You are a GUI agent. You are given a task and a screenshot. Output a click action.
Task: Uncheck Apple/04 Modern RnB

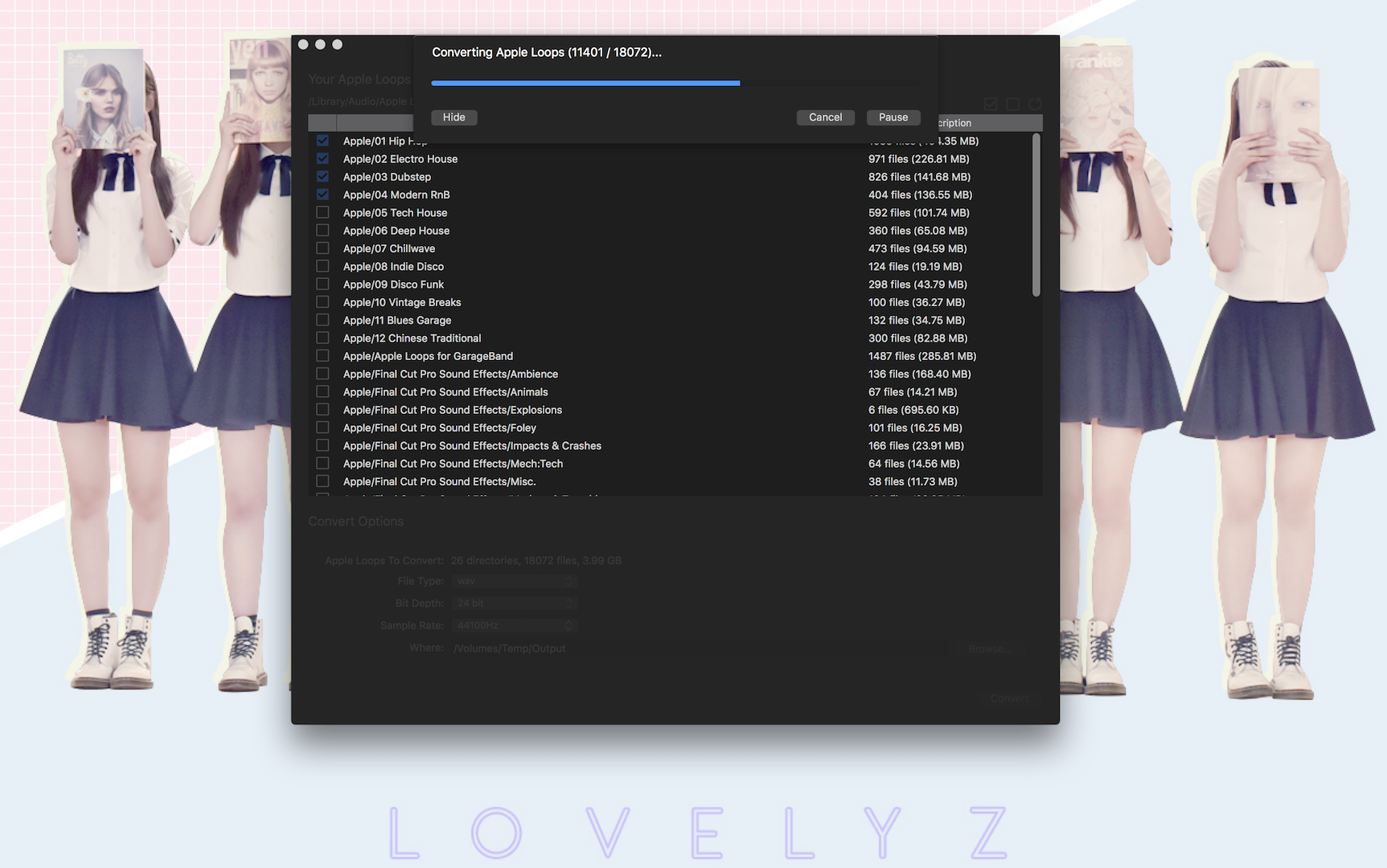click(322, 194)
